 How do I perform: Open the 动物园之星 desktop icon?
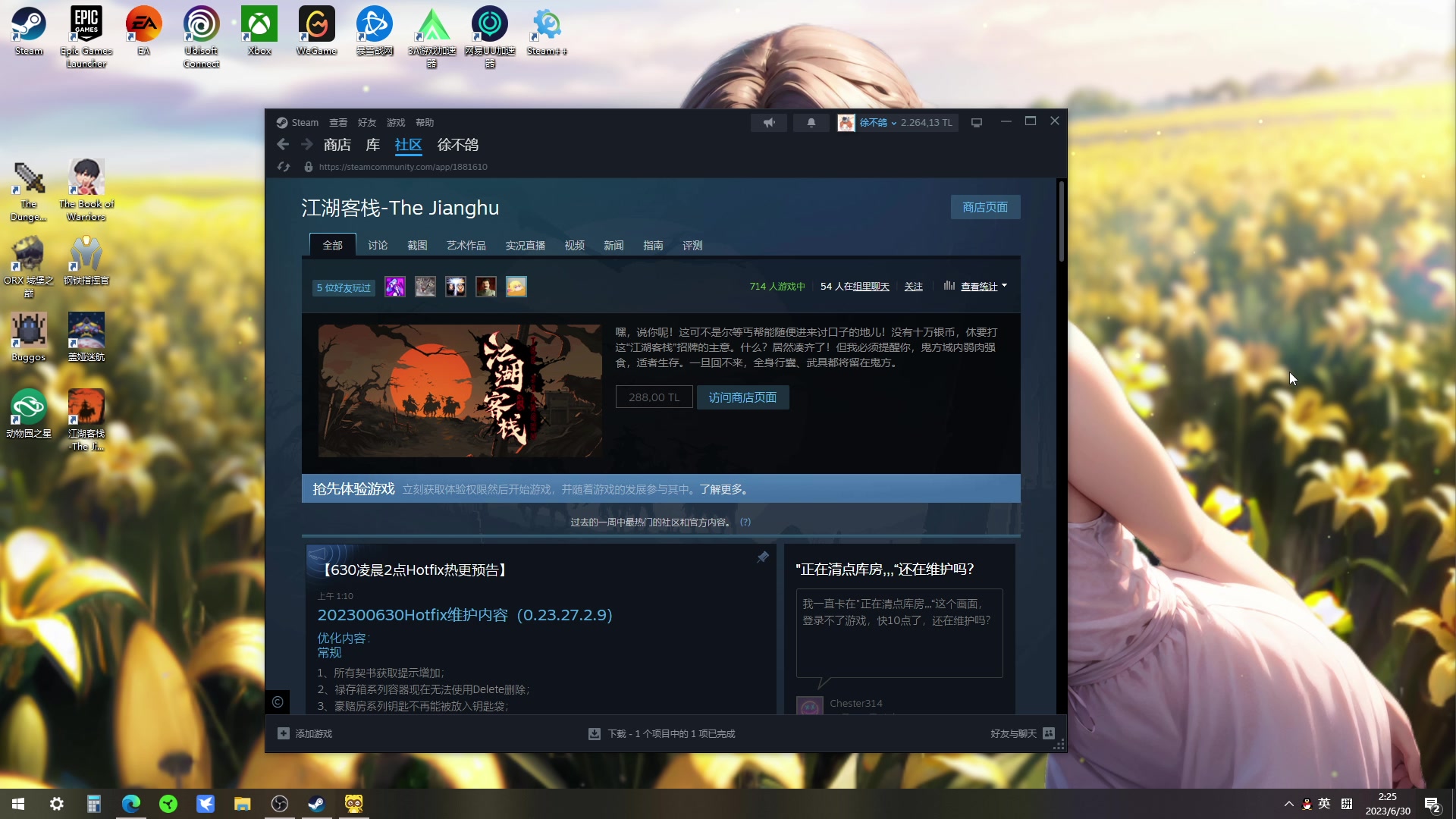tap(29, 414)
